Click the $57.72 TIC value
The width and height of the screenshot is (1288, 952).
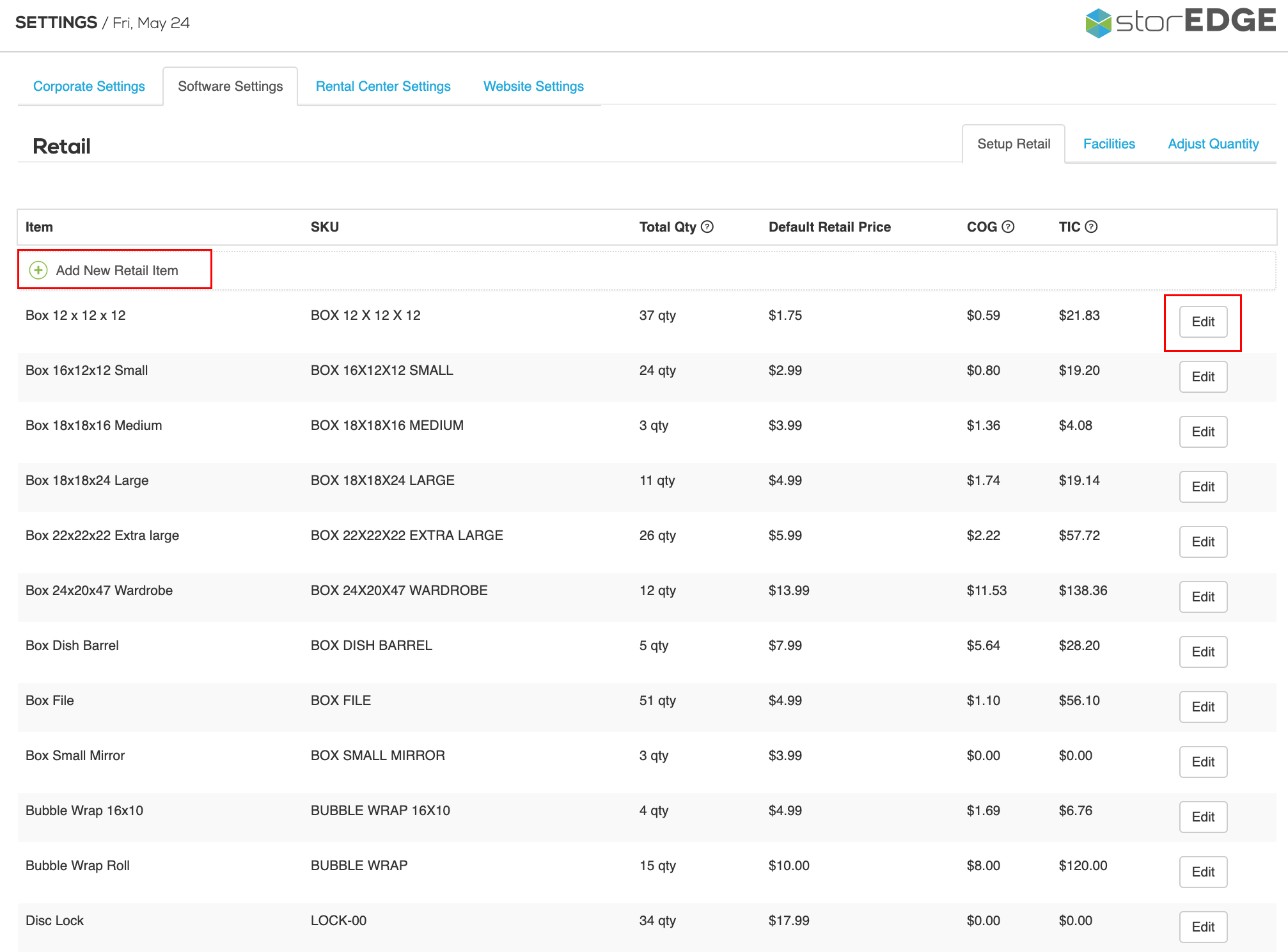pyautogui.click(x=1079, y=535)
